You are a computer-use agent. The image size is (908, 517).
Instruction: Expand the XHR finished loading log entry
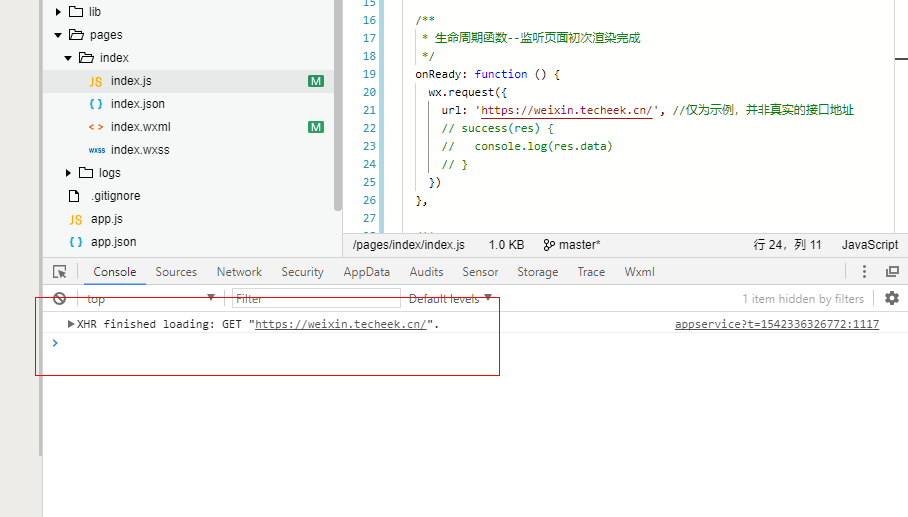pyautogui.click(x=71, y=324)
